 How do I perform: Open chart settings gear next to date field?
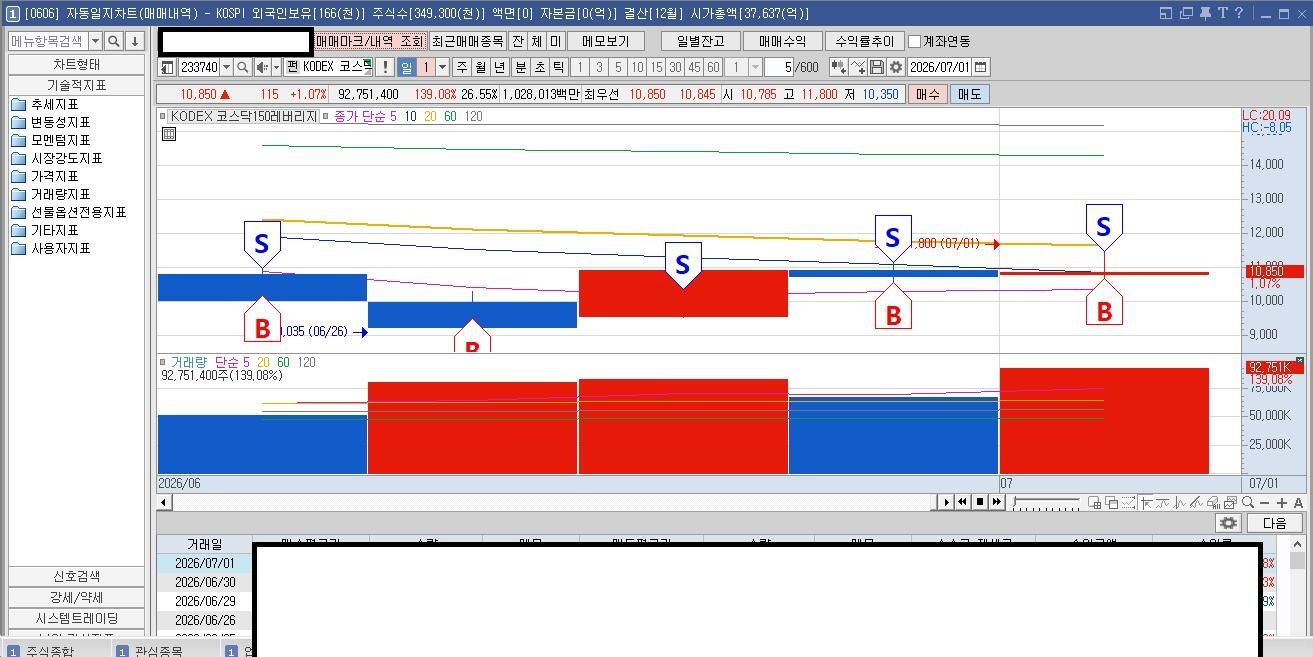tap(896, 67)
